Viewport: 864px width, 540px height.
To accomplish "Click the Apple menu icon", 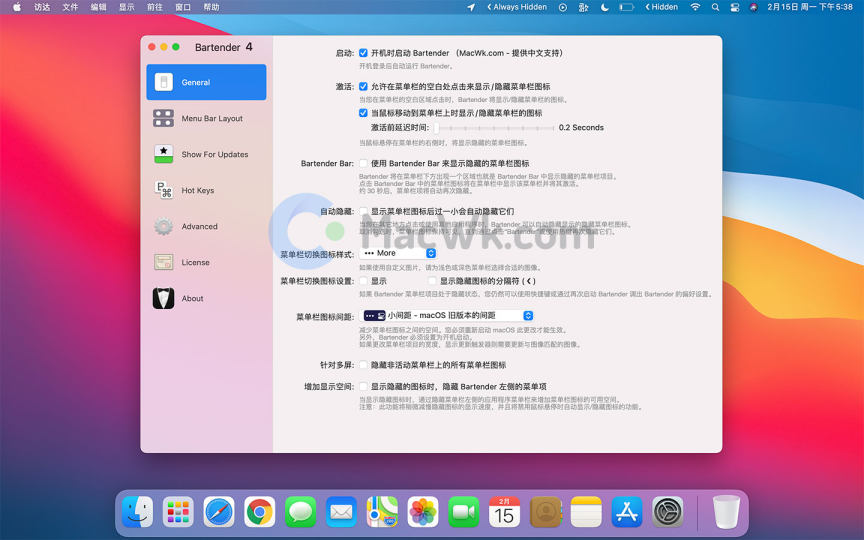I will tap(17, 7).
